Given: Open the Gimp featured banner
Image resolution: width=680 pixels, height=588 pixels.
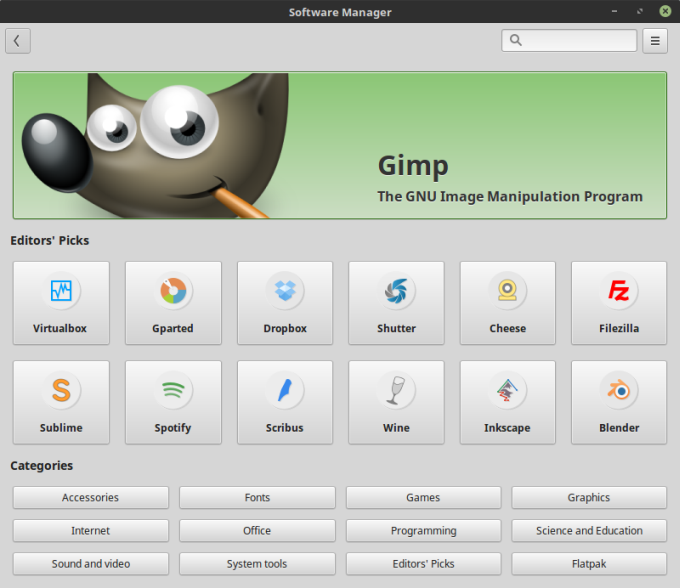Looking at the screenshot, I should point(340,145).
